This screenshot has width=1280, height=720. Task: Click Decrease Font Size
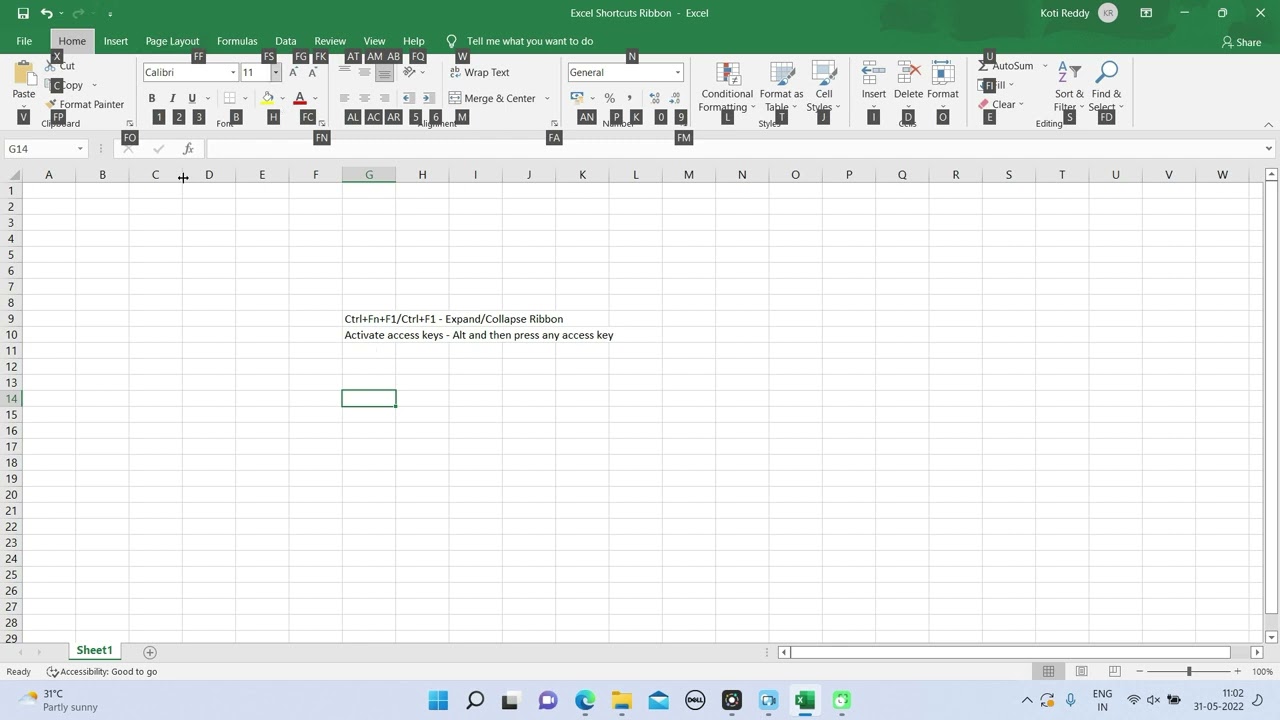coord(313,72)
